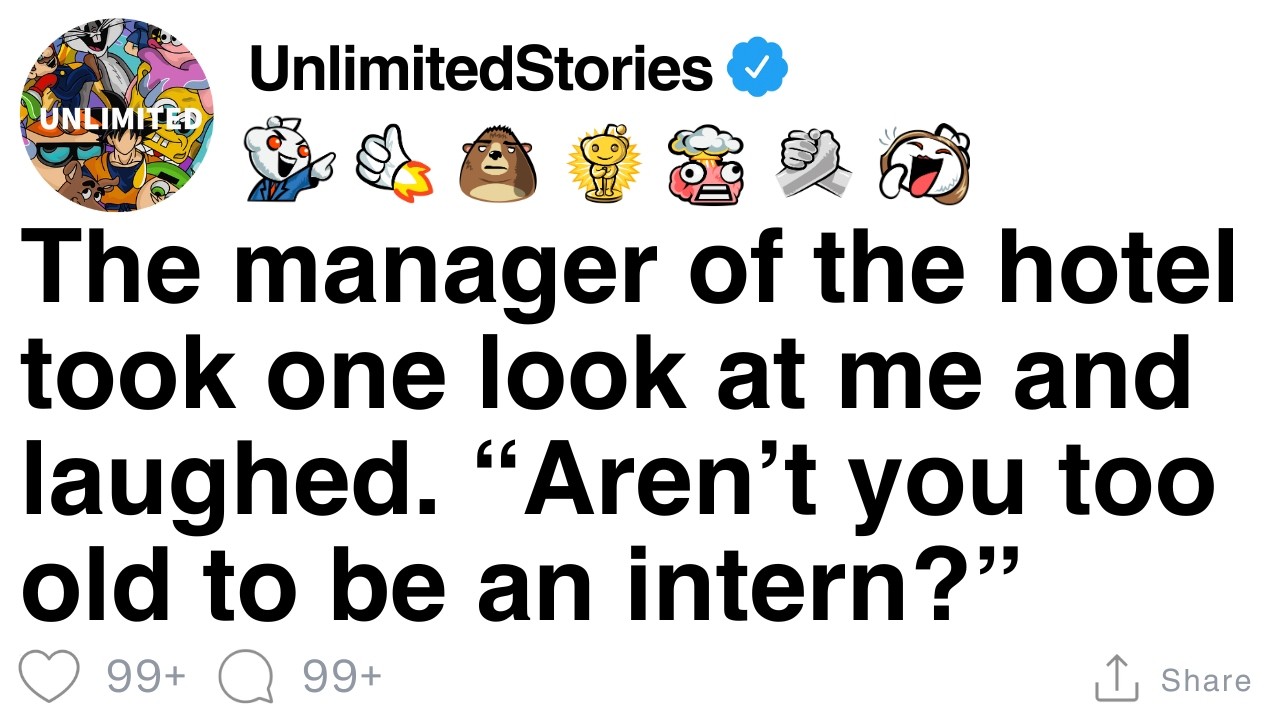Open comments via the speech bubble icon

coord(245,677)
